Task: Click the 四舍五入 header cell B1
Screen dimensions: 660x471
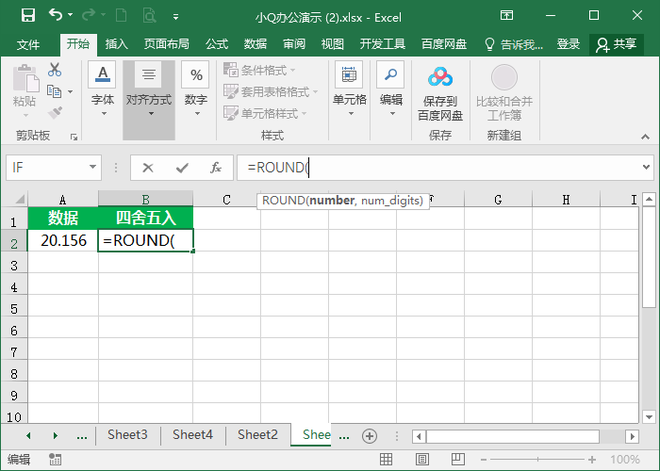Action: click(146, 218)
